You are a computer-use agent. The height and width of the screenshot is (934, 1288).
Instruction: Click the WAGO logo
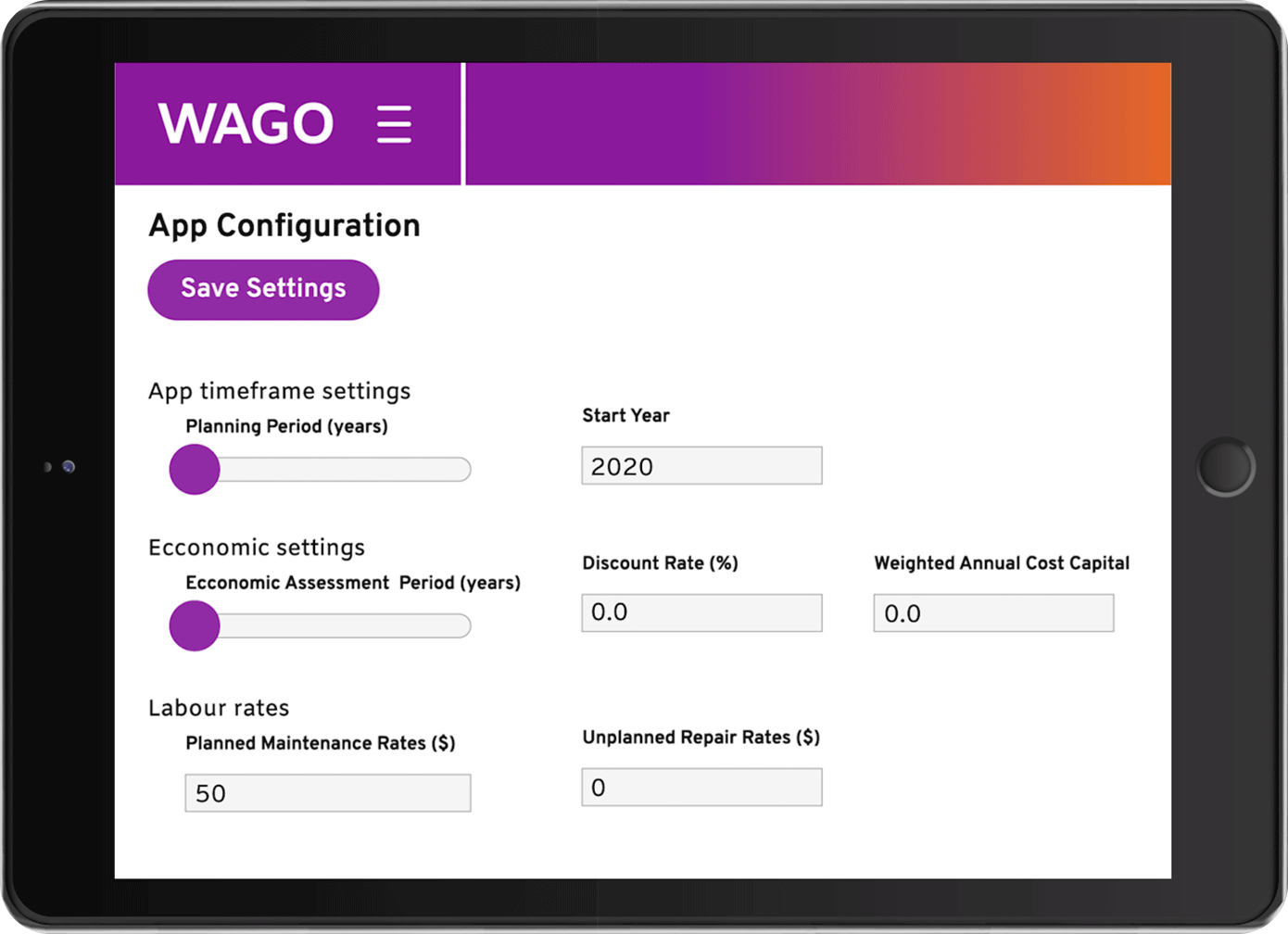pyautogui.click(x=246, y=124)
